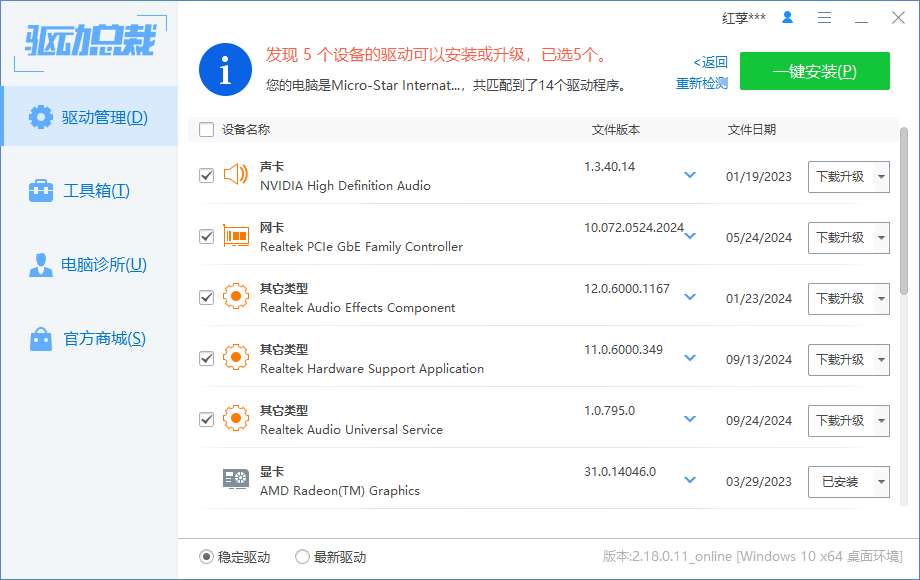Click the Realtek Audio Effects Component gear icon
The height and width of the screenshot is (580, 920).
tap(235, 297)
